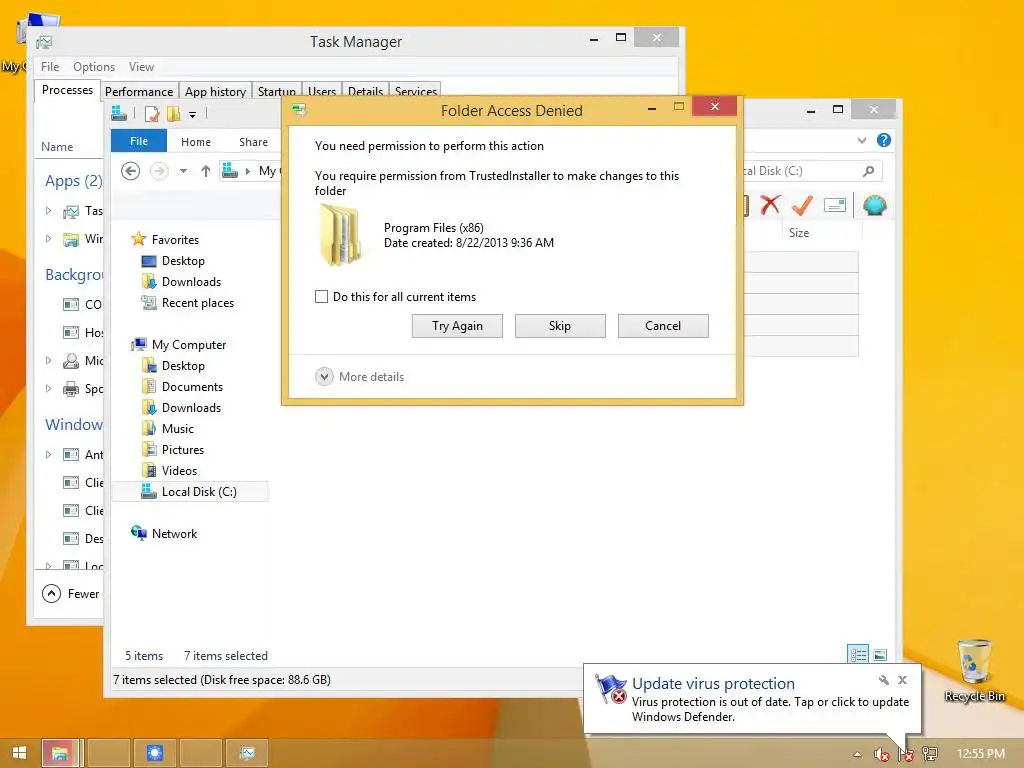1024x768 pixels.
Task: Click the Program Files (x86) folder icon
Action: pyautogui.click(x=340, y=235)
